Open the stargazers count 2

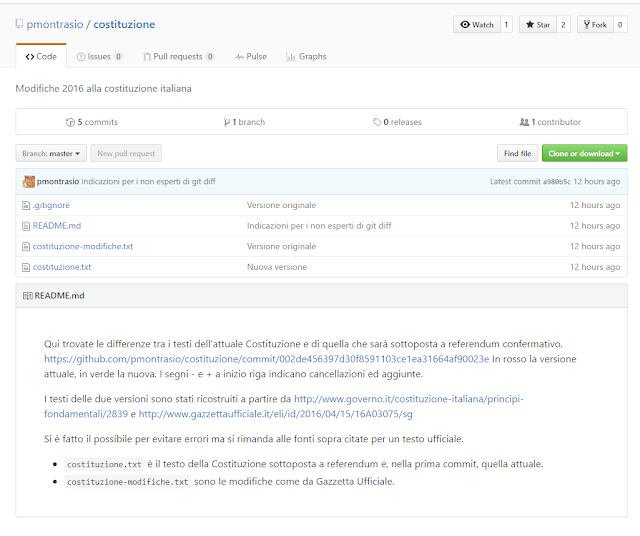click(x=563, y=24)
